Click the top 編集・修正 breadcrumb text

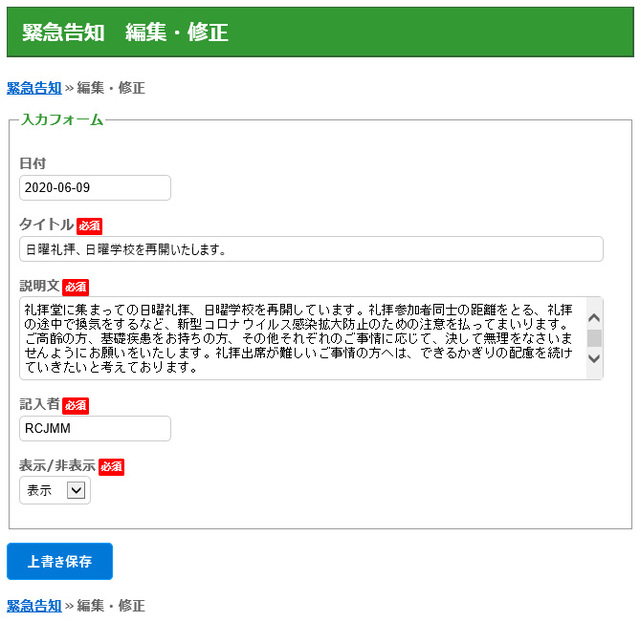click(111, 88)
